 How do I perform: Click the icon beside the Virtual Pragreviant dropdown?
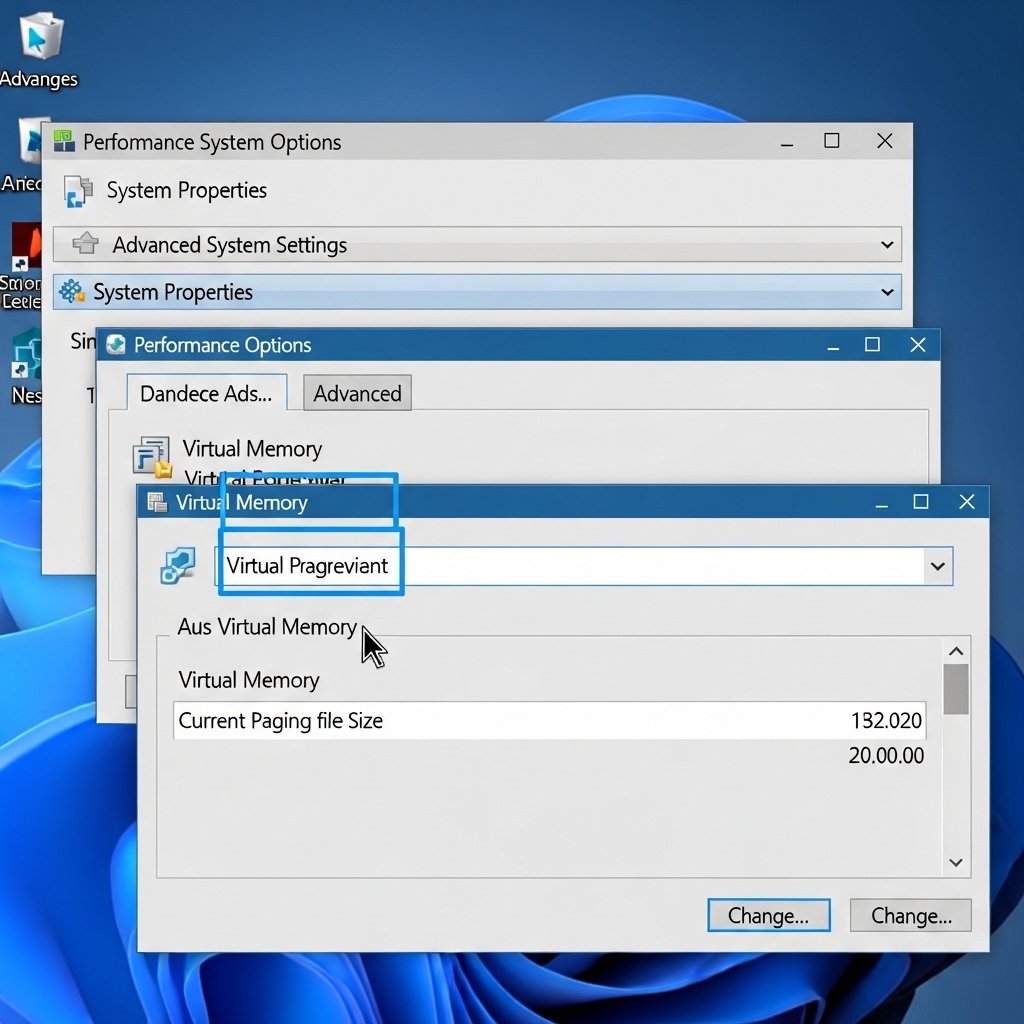[x=178, y=566]
